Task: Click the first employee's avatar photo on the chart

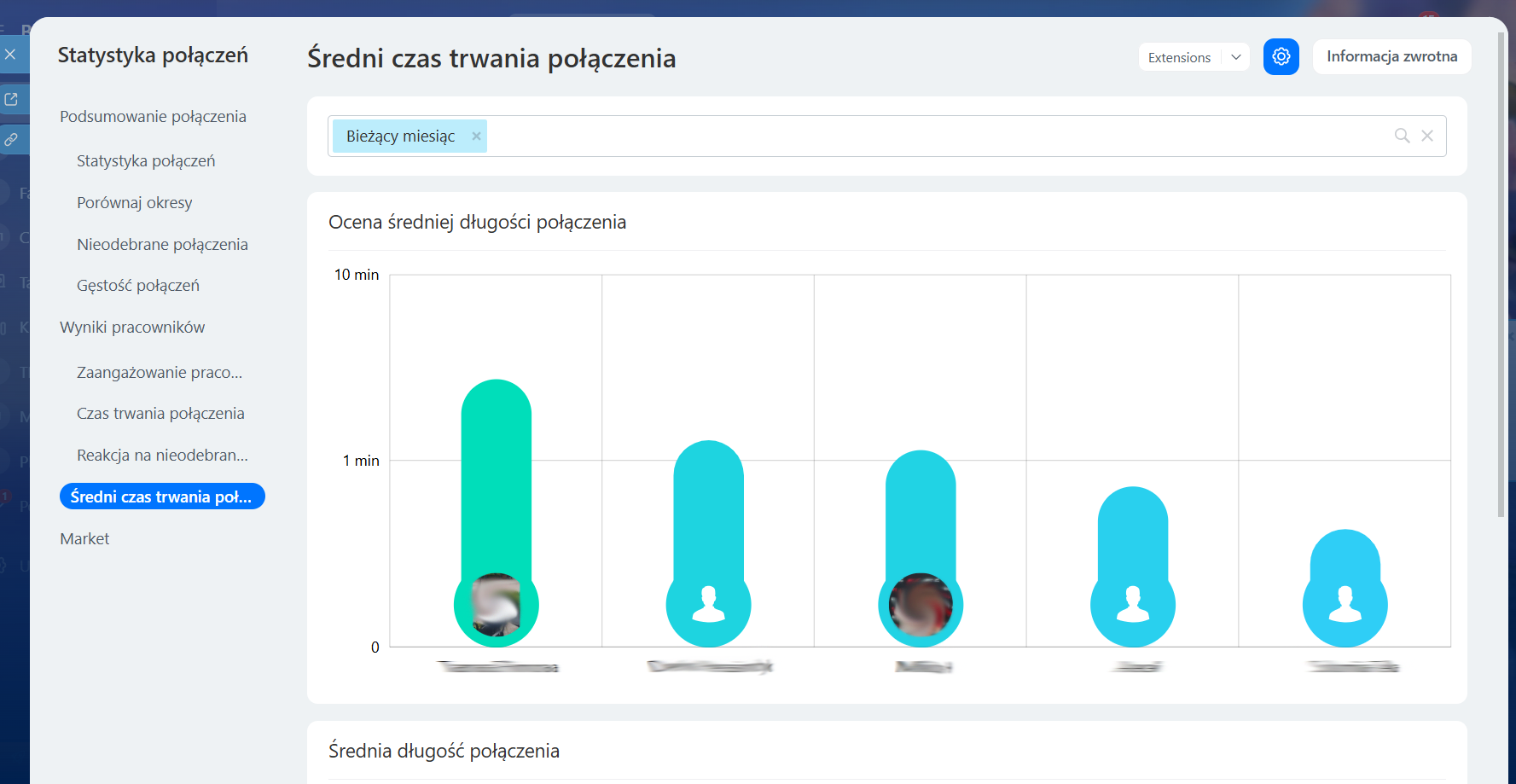Action: pos(496,604)
